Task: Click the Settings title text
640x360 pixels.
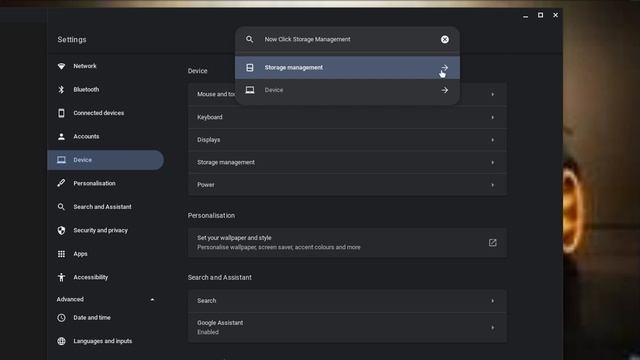Action: tap(72, 40)
